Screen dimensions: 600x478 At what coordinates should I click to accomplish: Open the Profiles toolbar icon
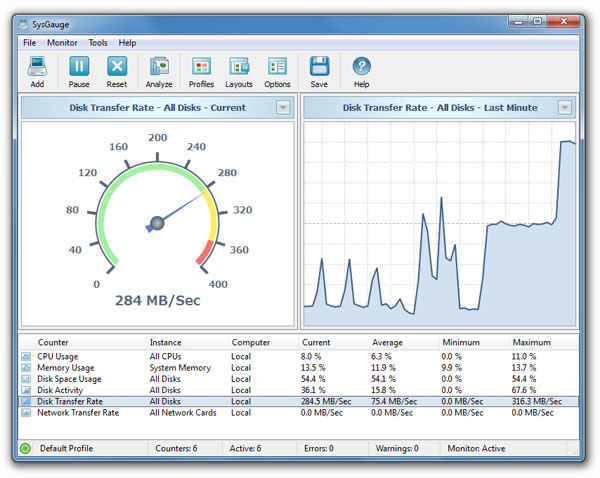coord(201,66)
